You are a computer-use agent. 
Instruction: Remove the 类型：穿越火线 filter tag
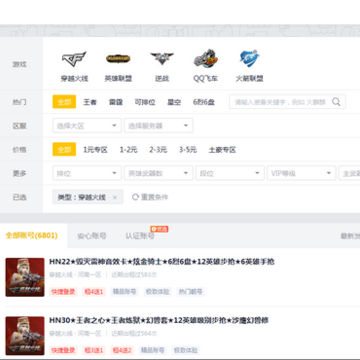(x=115, y=197)
